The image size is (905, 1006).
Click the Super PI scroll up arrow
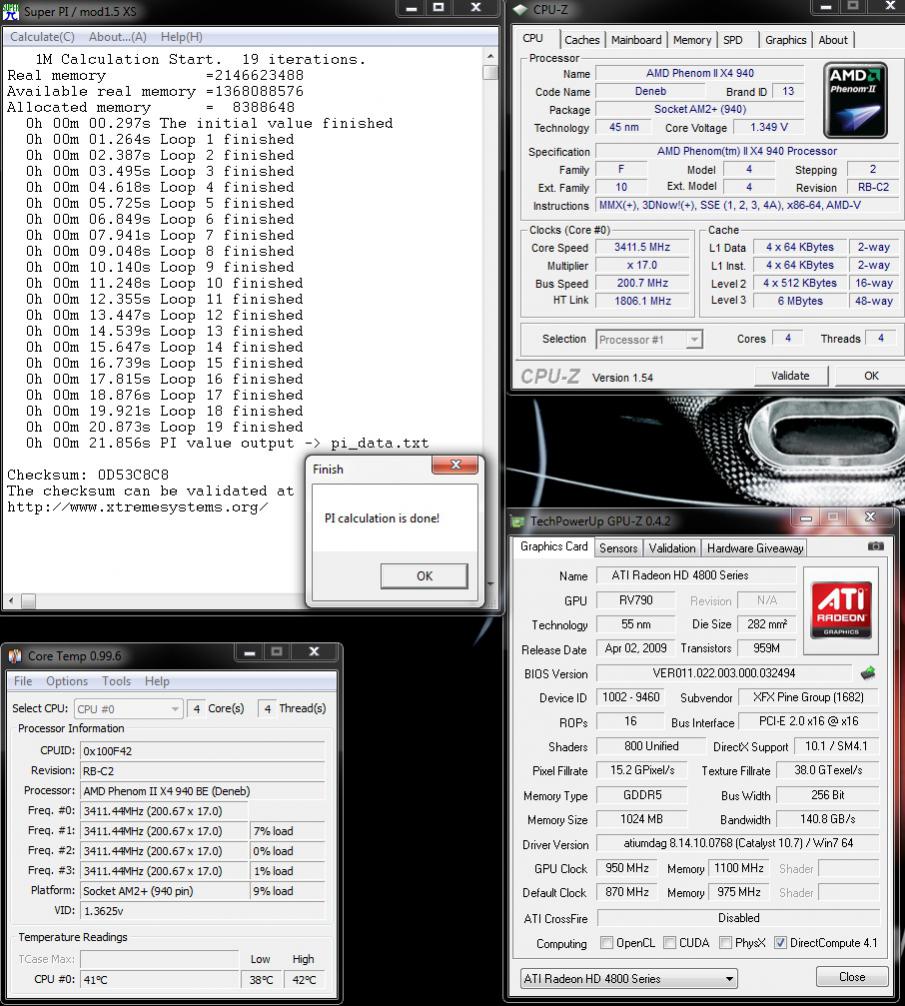pos(491,56)
